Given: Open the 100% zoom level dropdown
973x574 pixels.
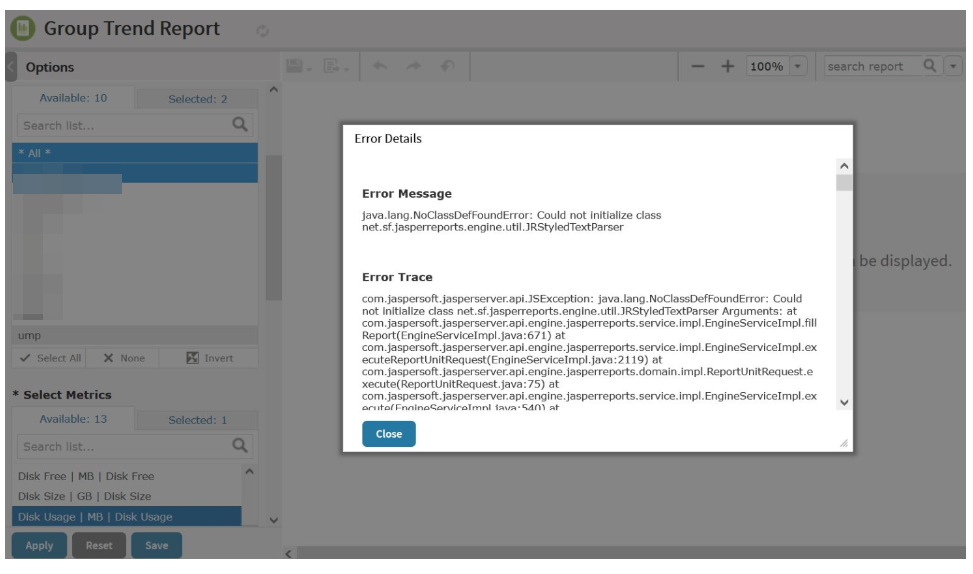Looking at the screenshot, I should pos(798,66).
